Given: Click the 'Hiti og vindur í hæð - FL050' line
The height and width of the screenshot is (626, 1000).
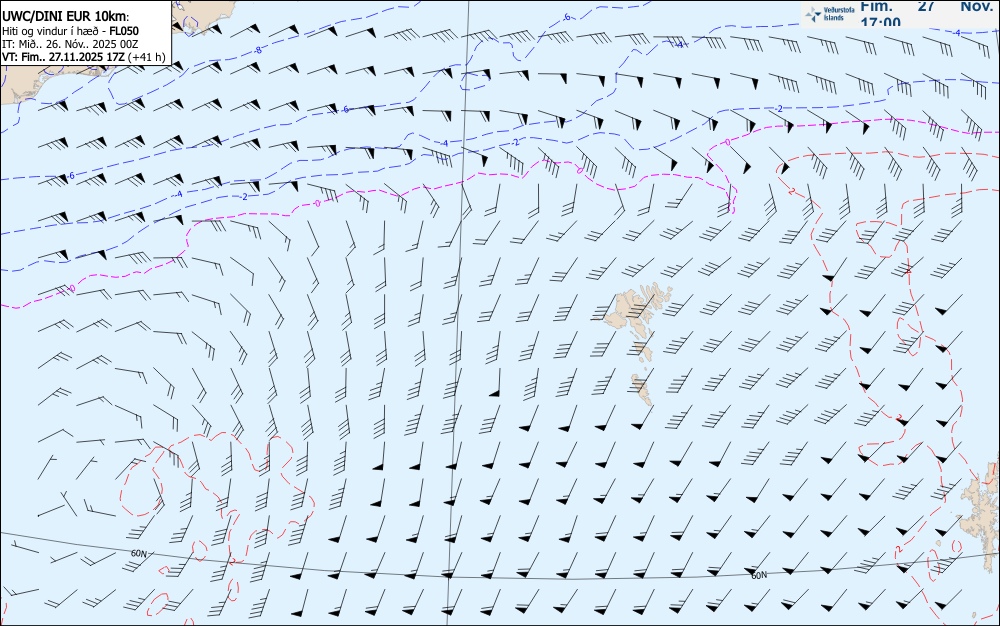Looking at the screenshot, I should [x=71, y=31].
